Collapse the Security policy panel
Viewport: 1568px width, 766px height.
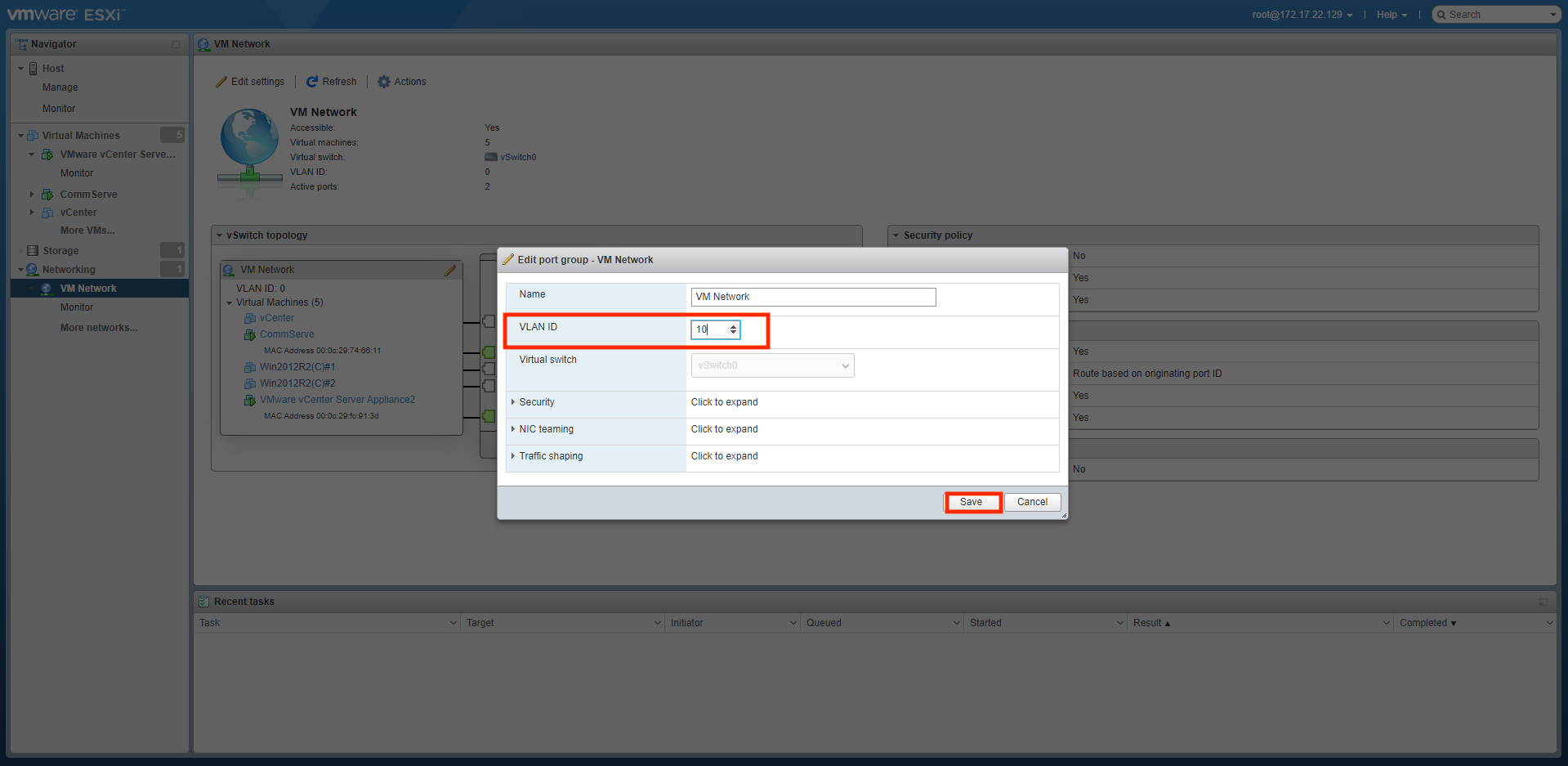896,235
